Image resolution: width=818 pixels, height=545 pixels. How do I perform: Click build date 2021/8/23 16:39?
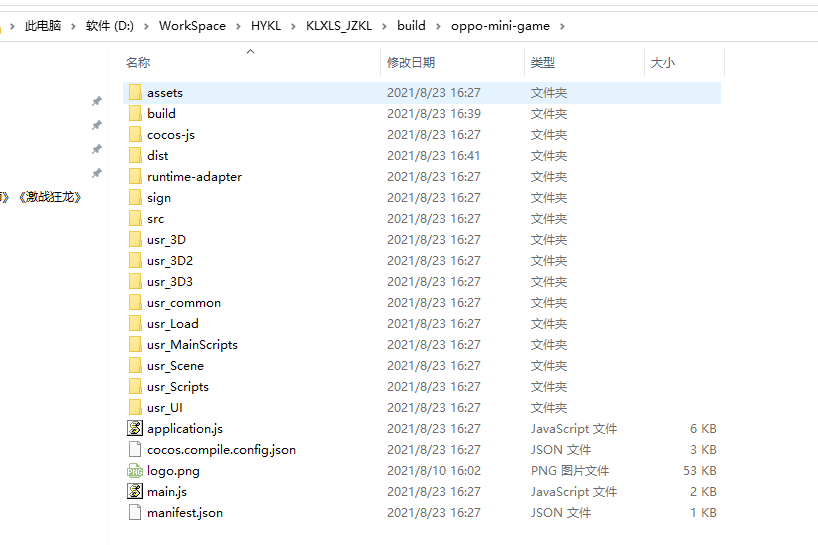pyautogui.click(x=434, y=114)
